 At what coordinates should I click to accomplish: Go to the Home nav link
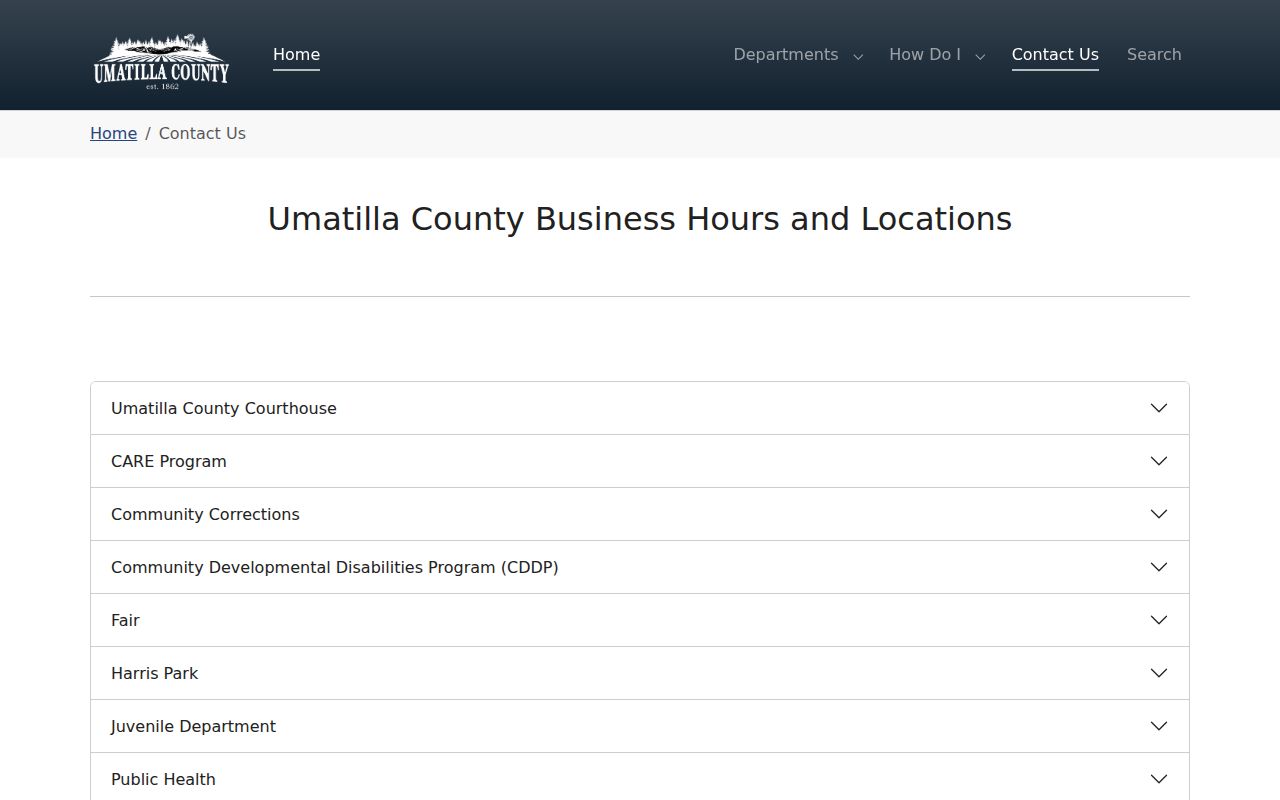click(296, 55)
